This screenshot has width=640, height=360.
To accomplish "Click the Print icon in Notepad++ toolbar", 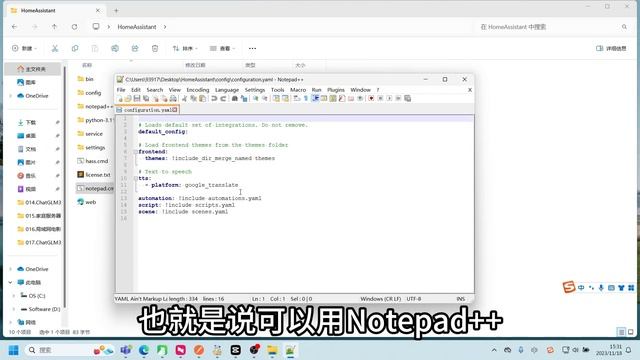I will point(173,98).
